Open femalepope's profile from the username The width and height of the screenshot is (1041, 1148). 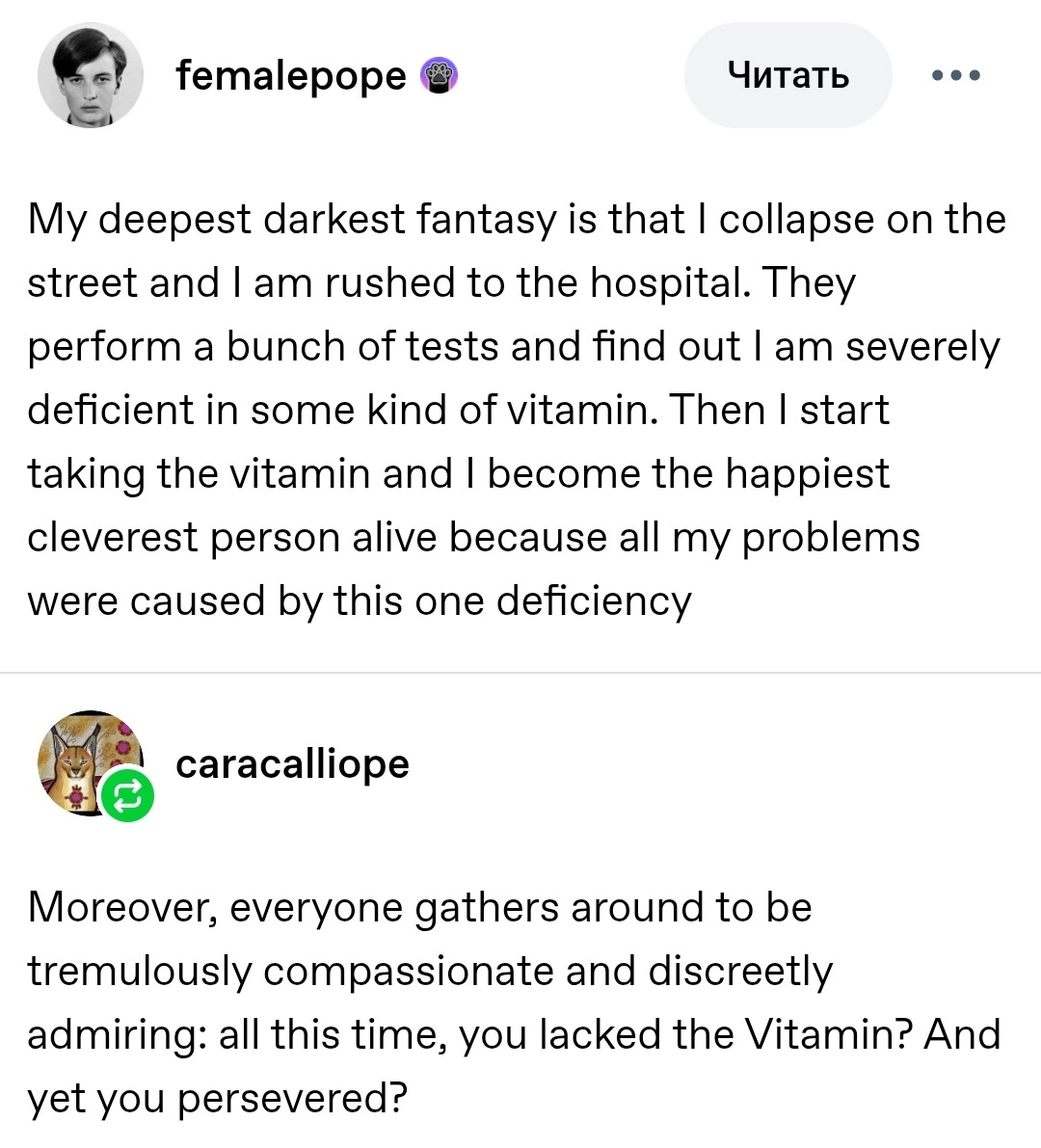pos(291,75)
